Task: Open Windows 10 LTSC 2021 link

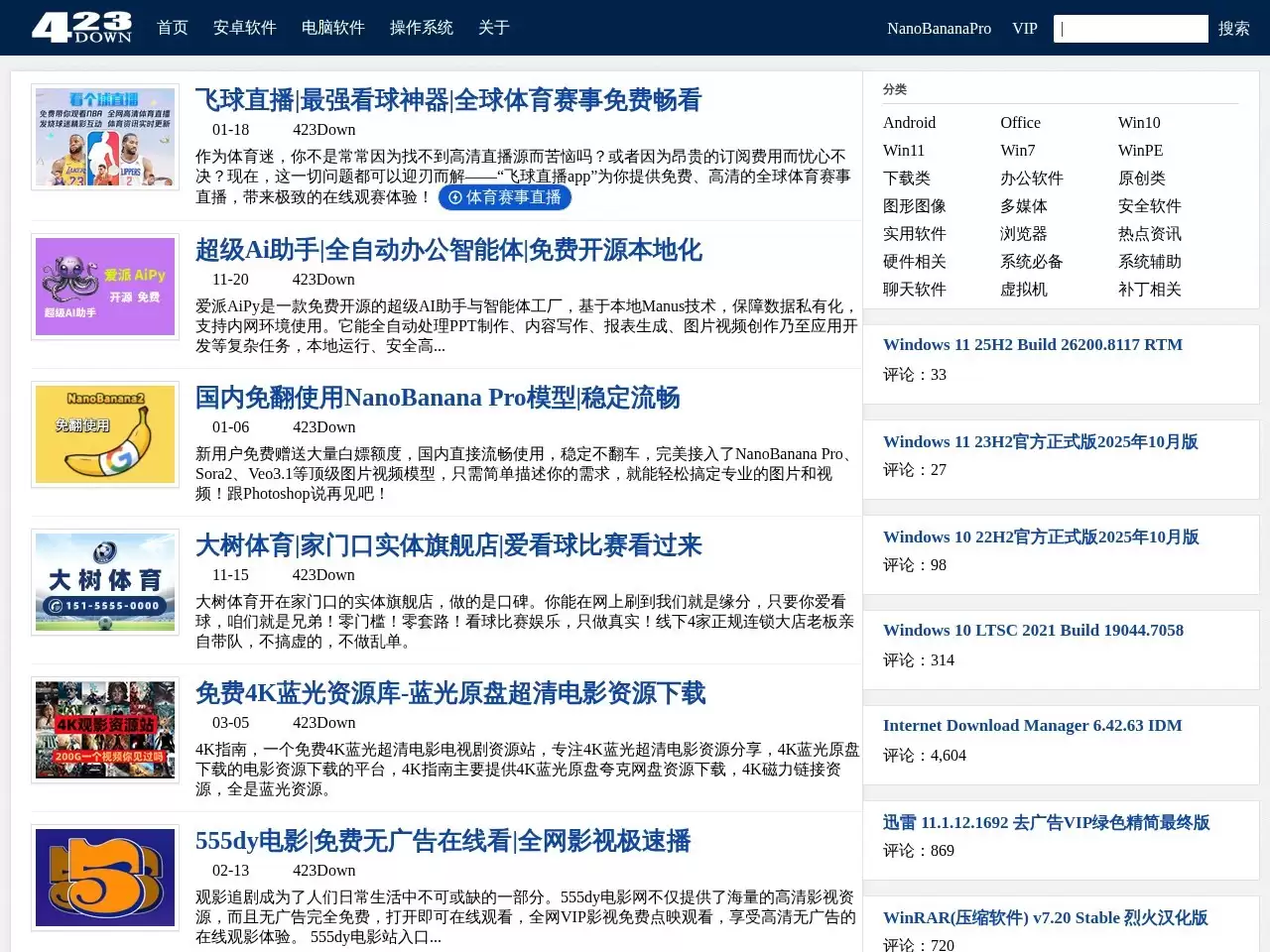Action: (1033, 631)
